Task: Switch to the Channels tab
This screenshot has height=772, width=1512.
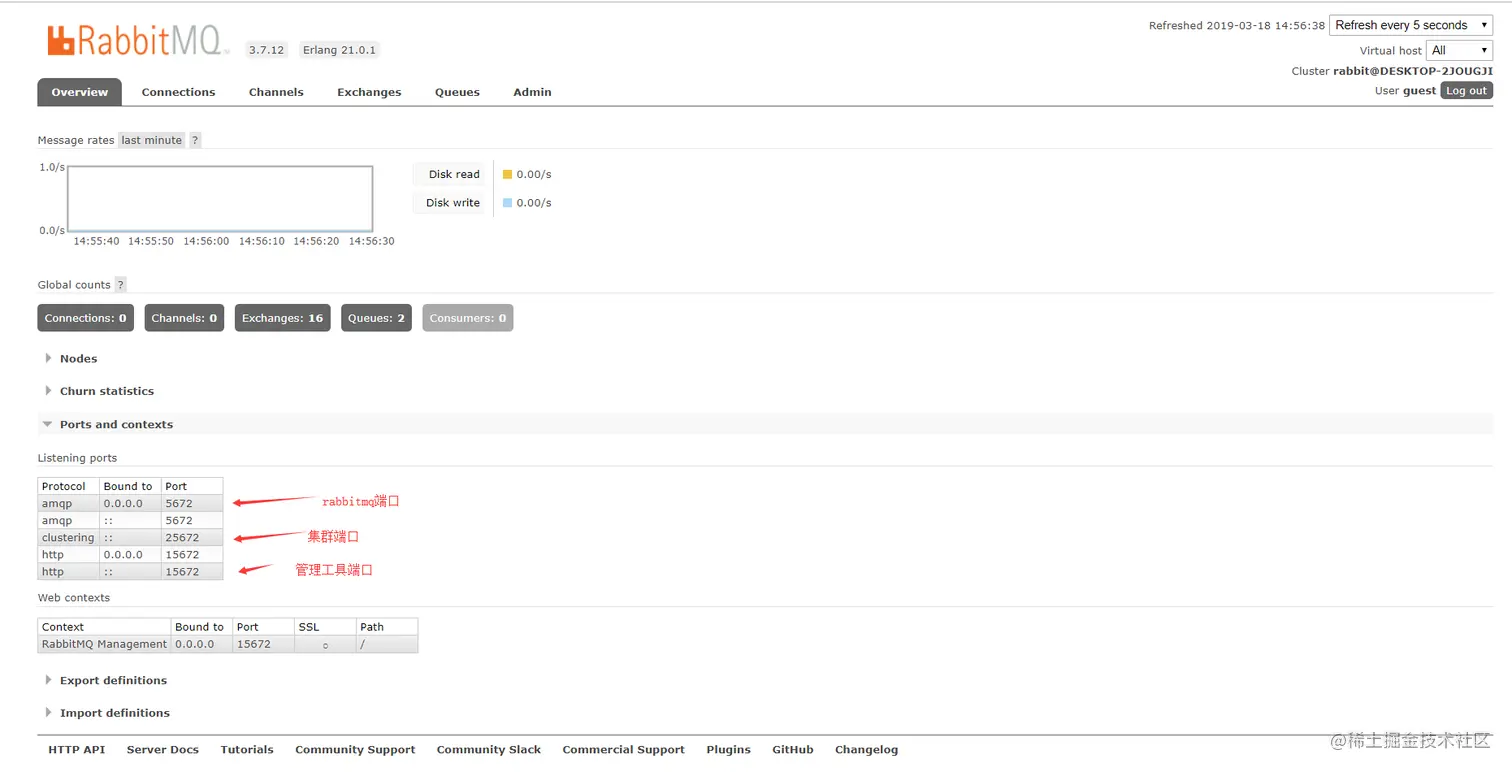Action: tap(276, 92)
